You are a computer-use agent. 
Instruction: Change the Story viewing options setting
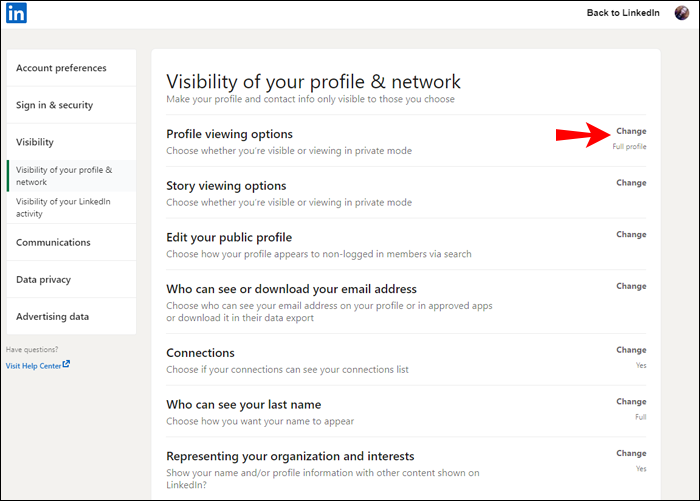(631, 183)
